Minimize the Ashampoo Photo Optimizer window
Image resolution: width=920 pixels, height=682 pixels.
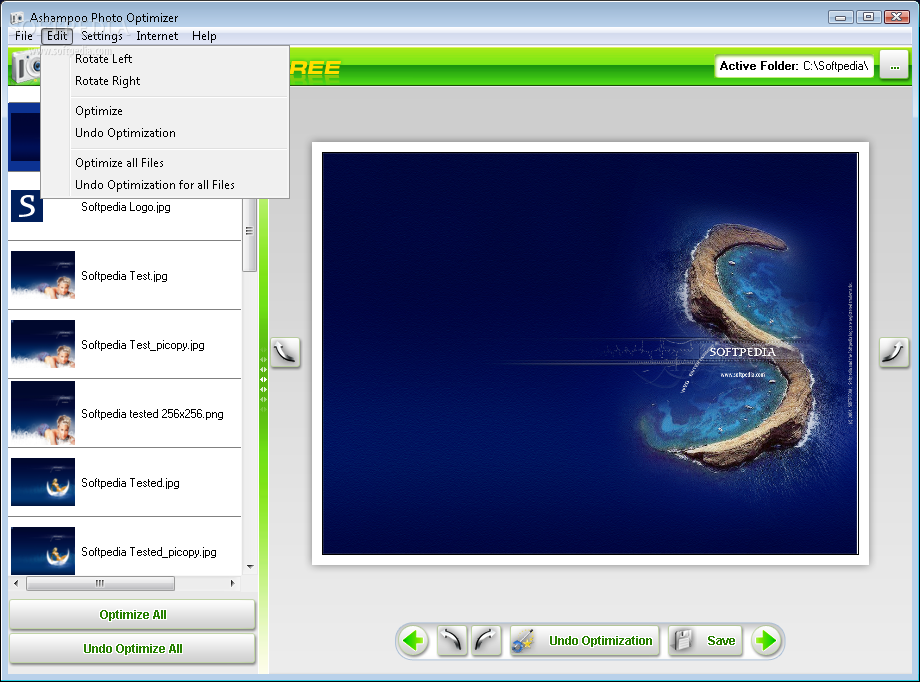(x=840, y=17)
